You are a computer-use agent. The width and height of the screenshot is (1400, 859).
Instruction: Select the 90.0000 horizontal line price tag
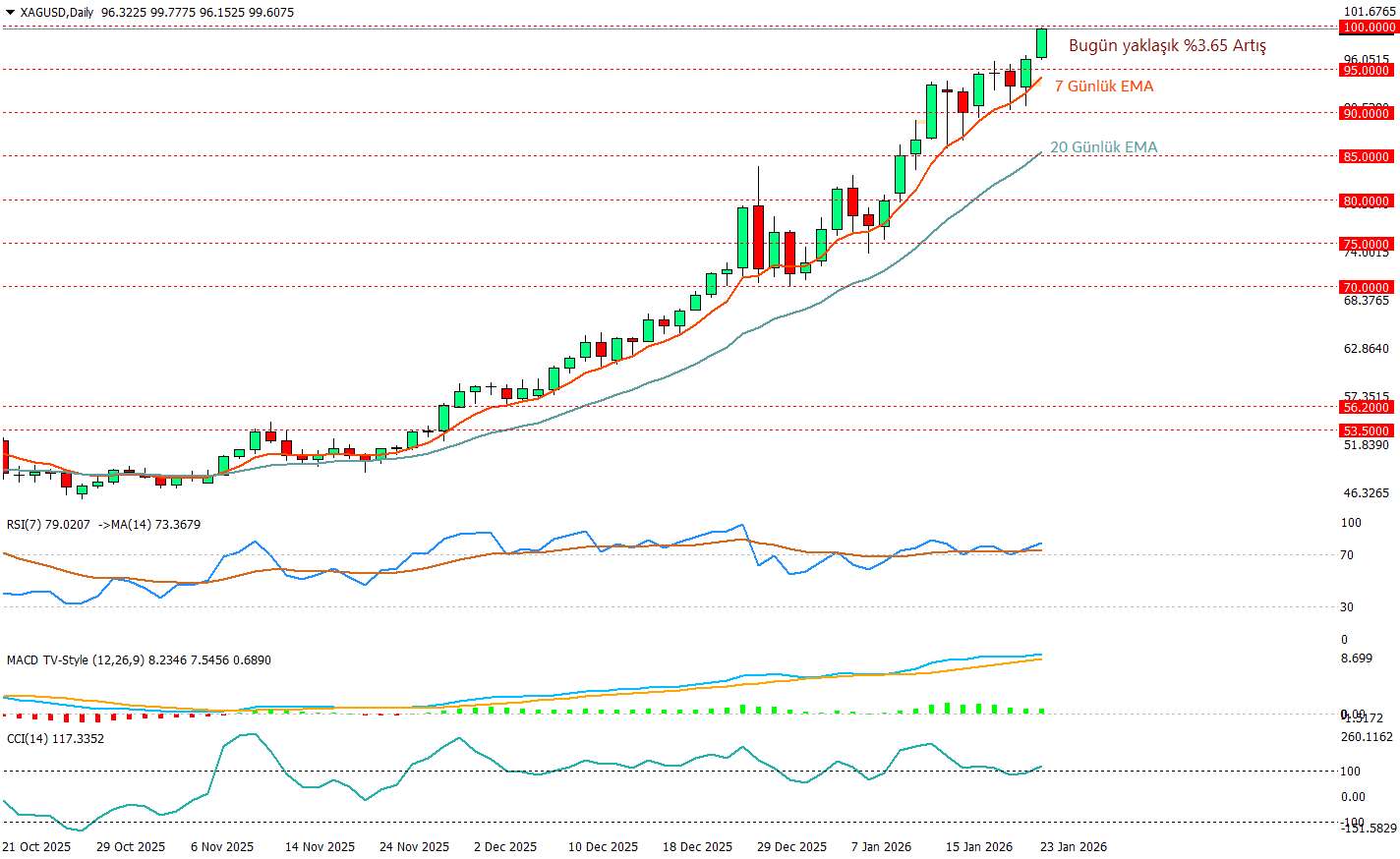1368,114
